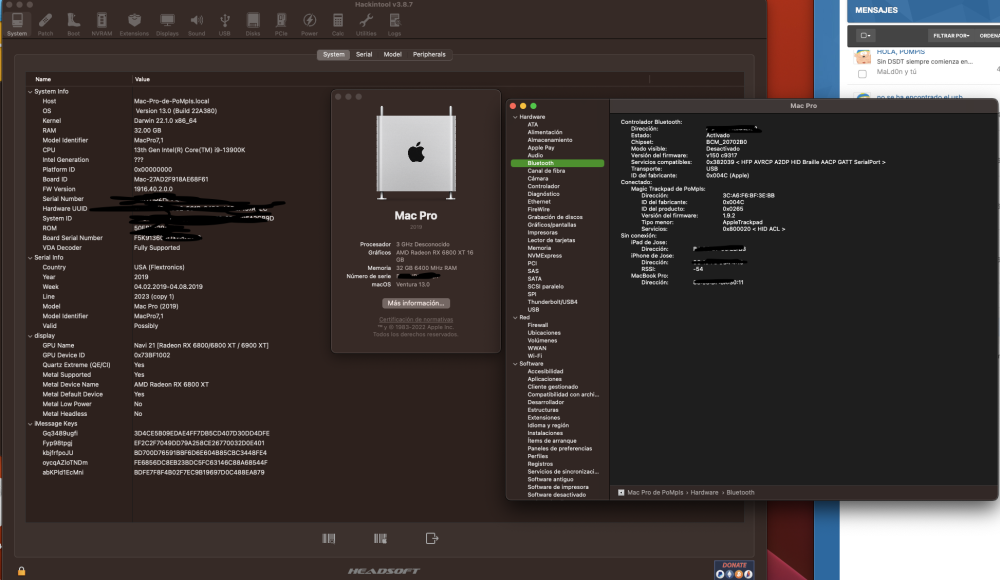Click the lock icon in Hackintool corner
The image size is (1000, 580).
tap(21, 571)
